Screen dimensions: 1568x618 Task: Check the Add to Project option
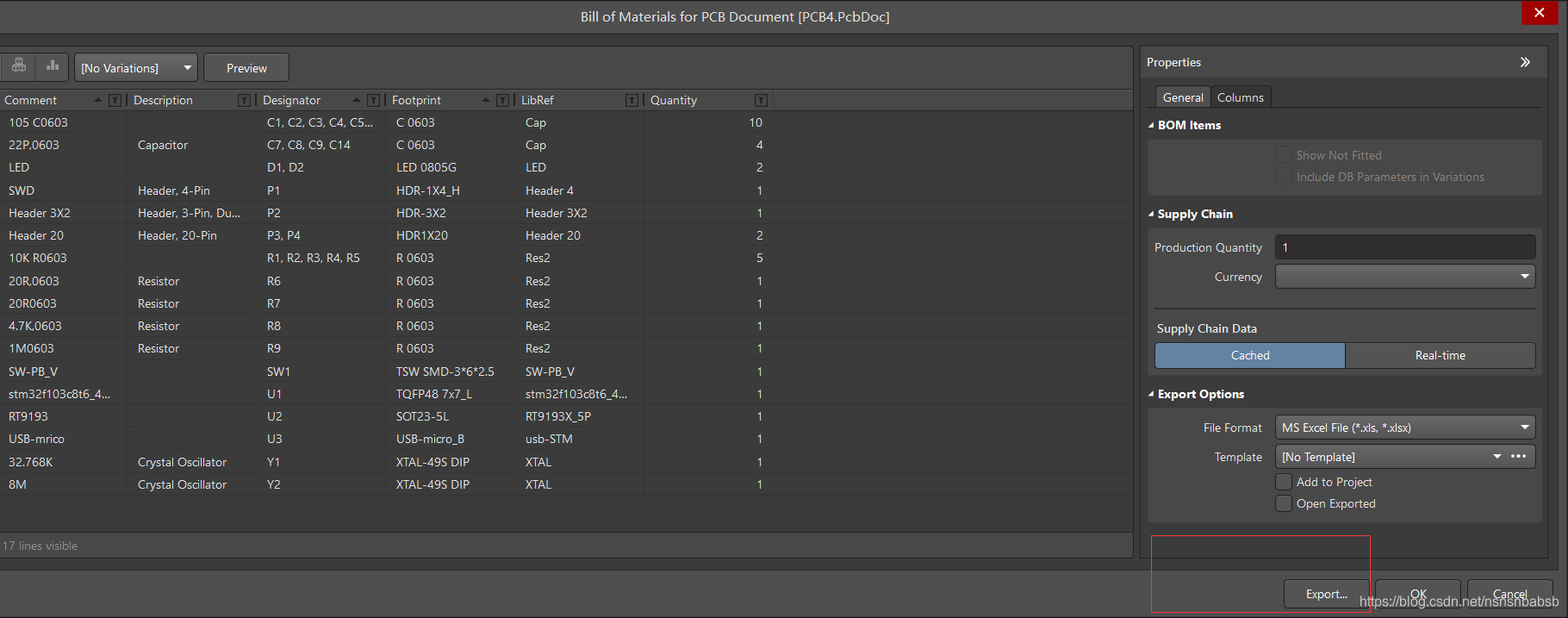pyautogui.click(x=1284, y=482)
